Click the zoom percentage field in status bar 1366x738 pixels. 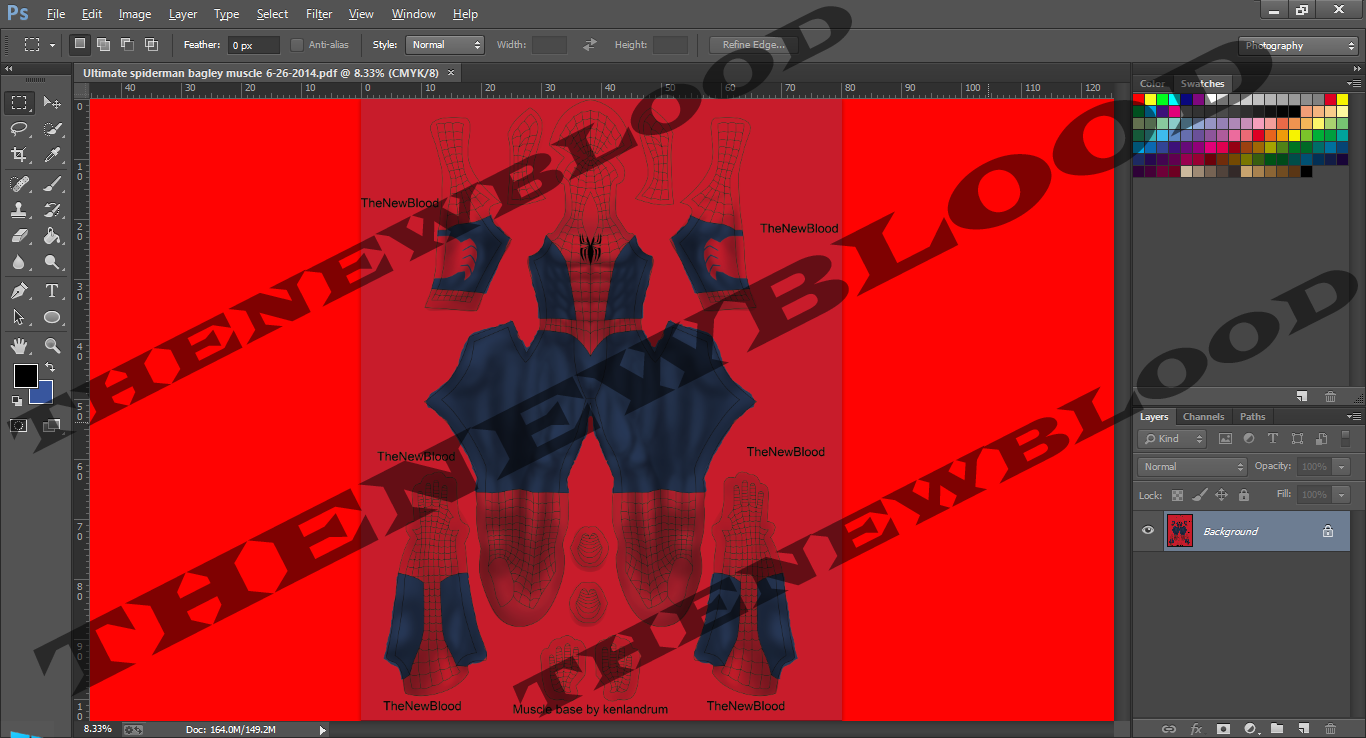click(x=98, y=729)
